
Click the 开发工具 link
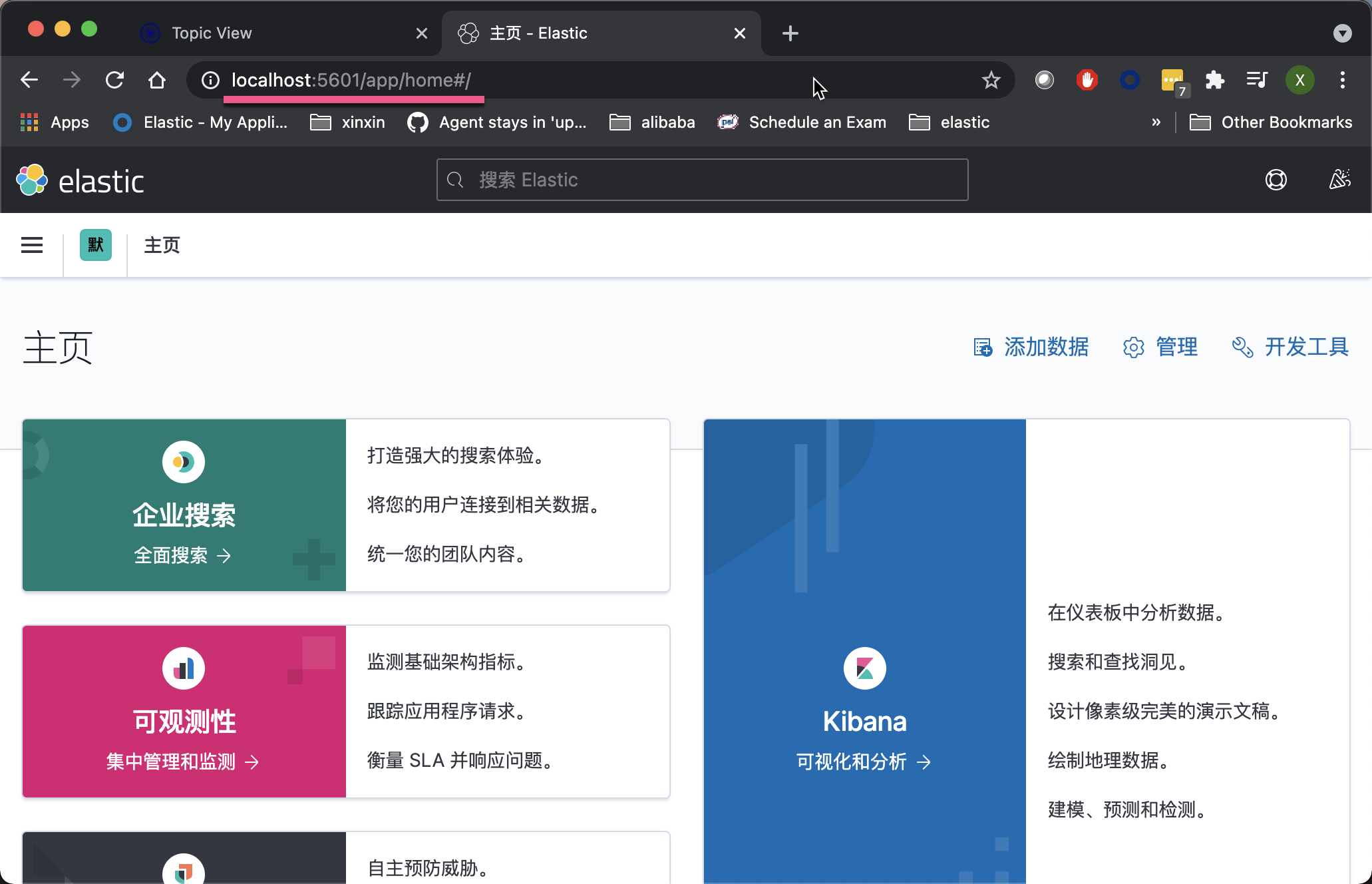(1290, 347)
